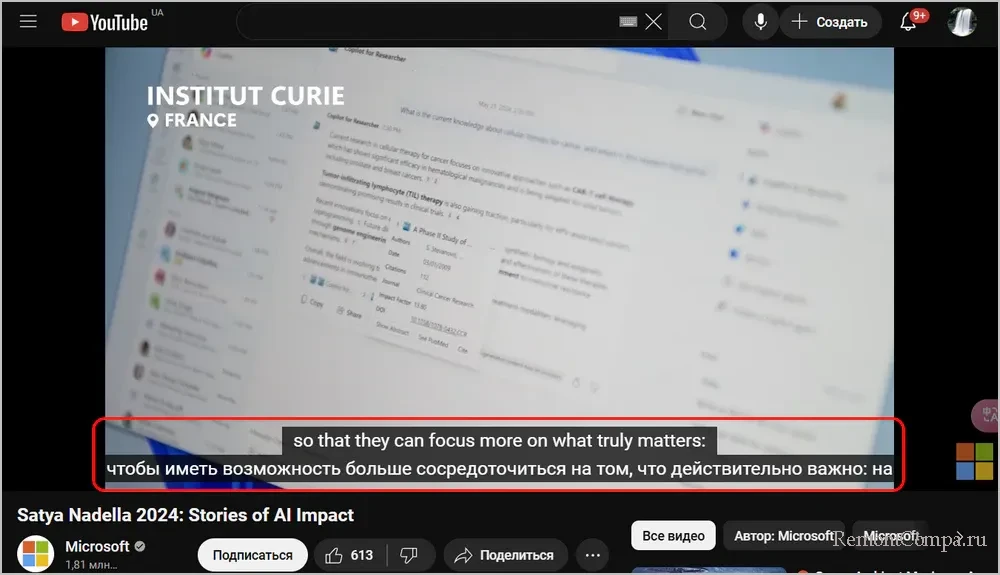This screenshot has width=1000, height=575.
Task: Click the magnifier search button
Action: click(698, 22)
